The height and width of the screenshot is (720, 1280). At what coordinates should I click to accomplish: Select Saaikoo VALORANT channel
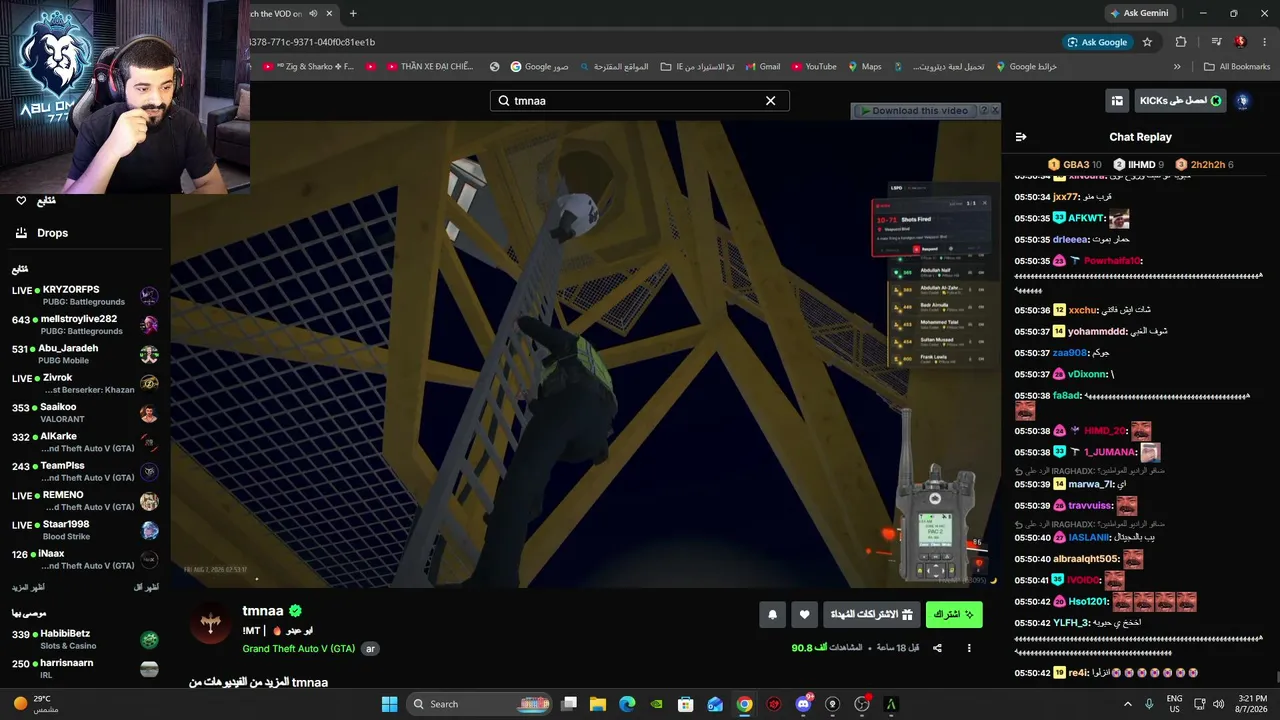[85, 413]
